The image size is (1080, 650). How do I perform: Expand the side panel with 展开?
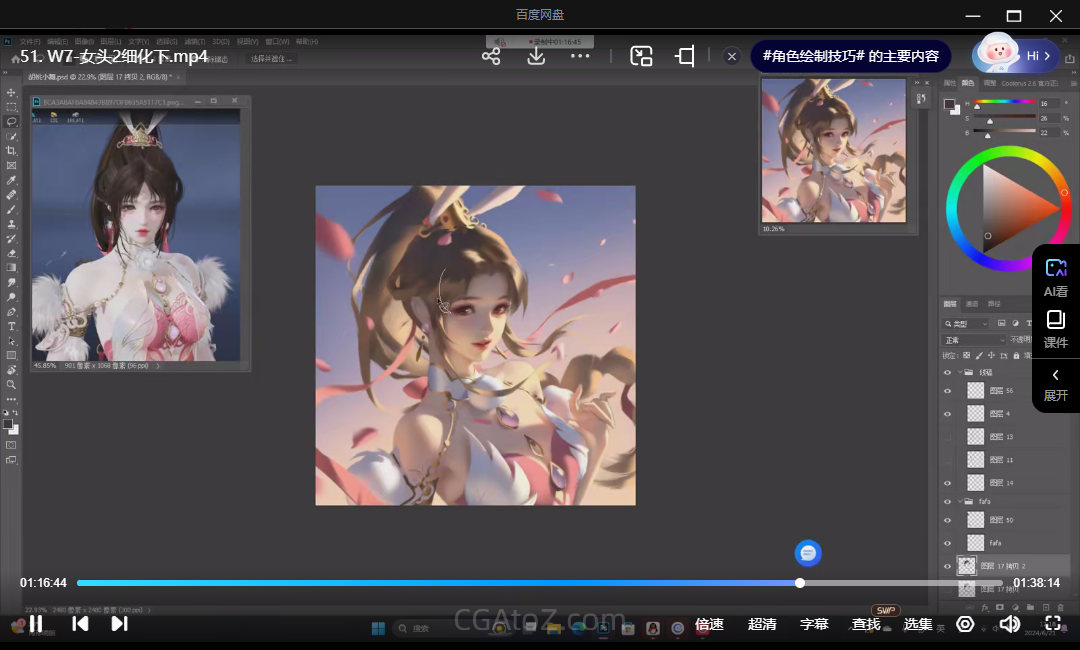click(x=1055, y=385)
